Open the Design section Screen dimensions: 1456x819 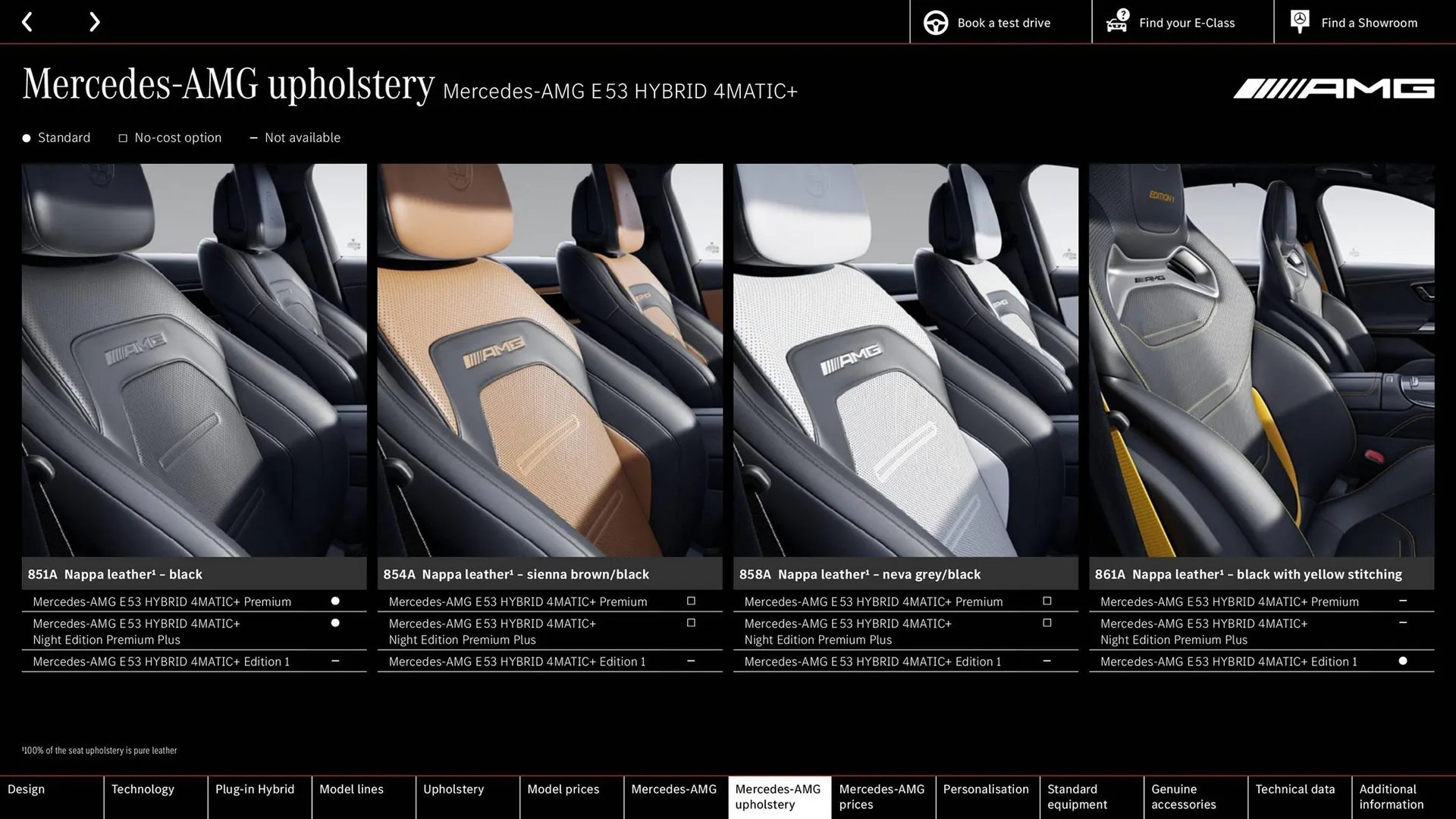pyautogui.click(x=26, y=789)
